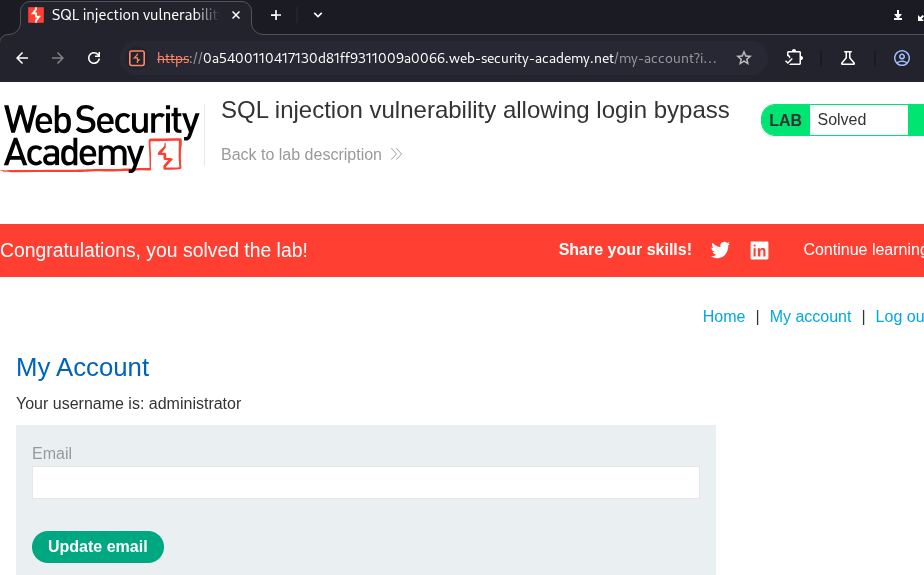The image size is (924, 575).
Task: Click the lab title heading text
Action: click(x=475, y=110)
